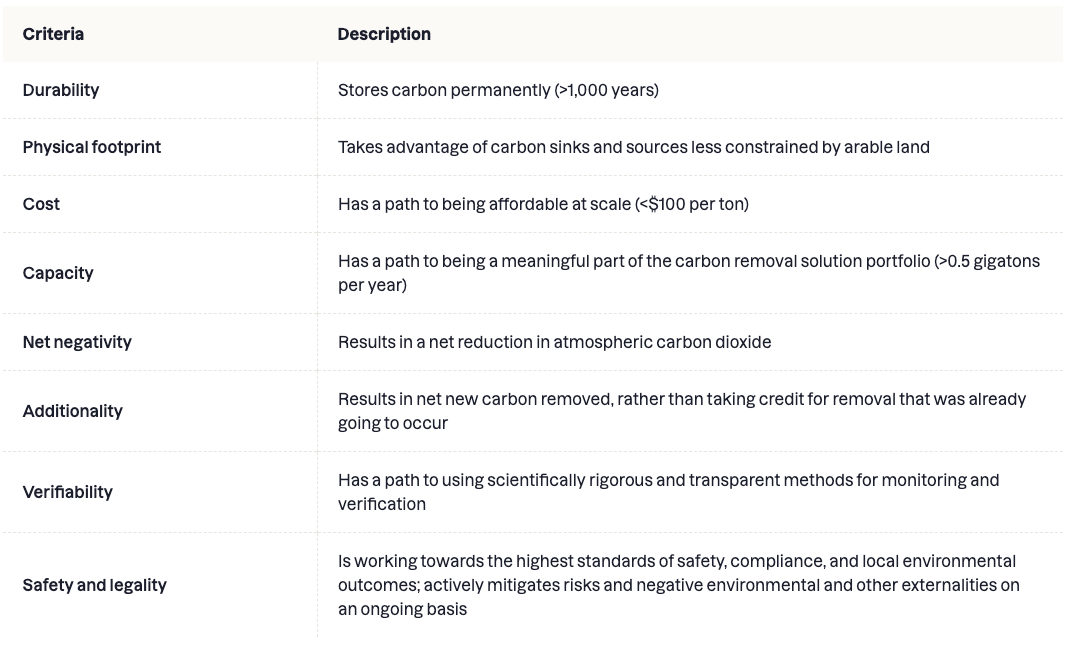
Task: Click the description mentioning arable land
Action: [634, 147]
